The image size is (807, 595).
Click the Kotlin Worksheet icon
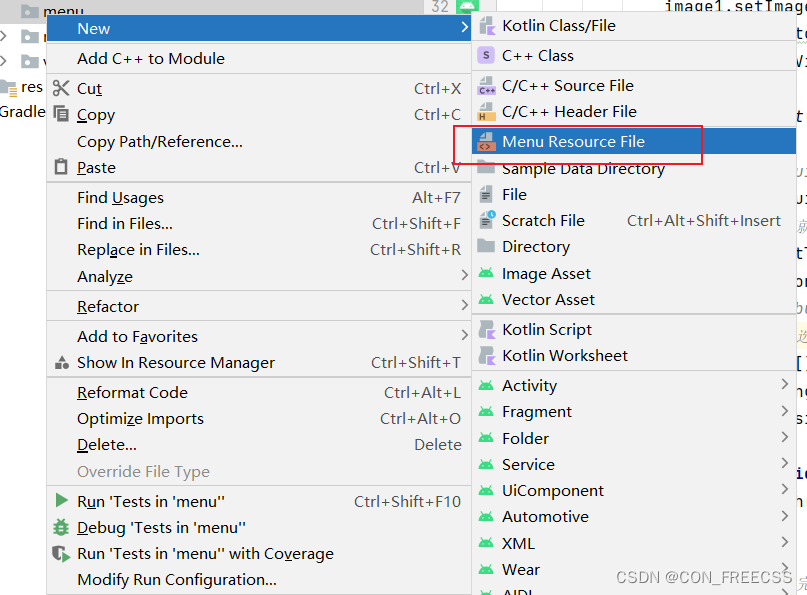(x=486, y=356)
